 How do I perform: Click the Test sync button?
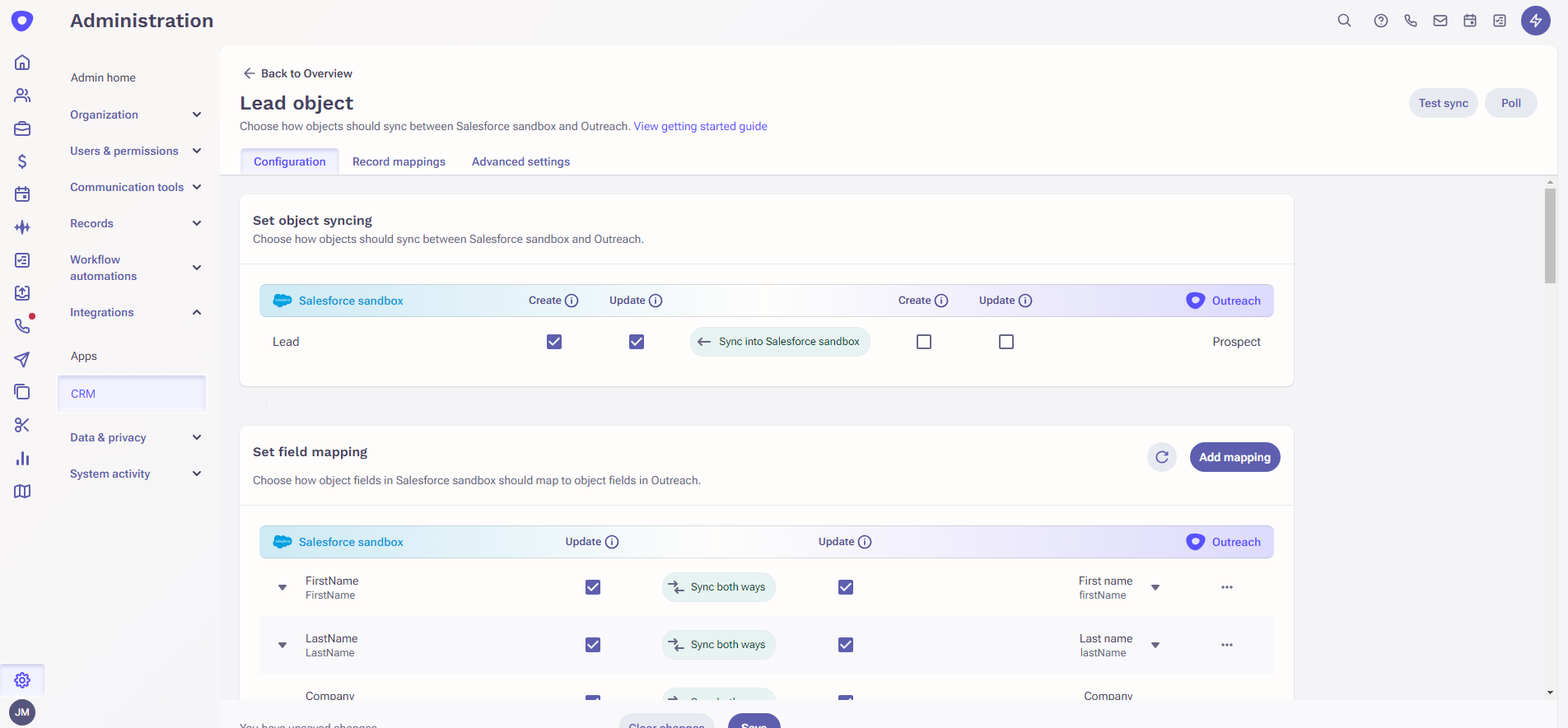pos(1443,103)
